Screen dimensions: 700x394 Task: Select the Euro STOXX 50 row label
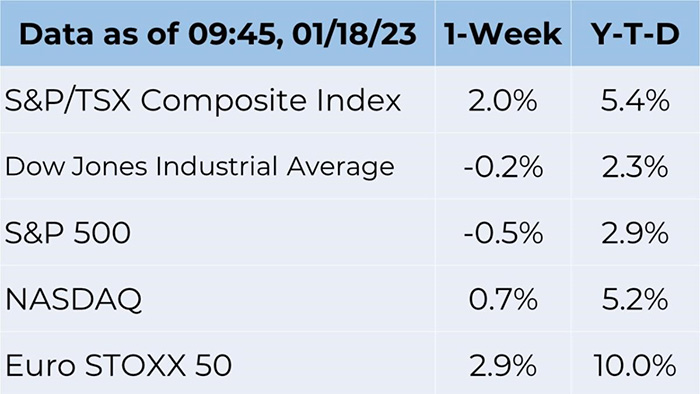(x=118, y=365)
